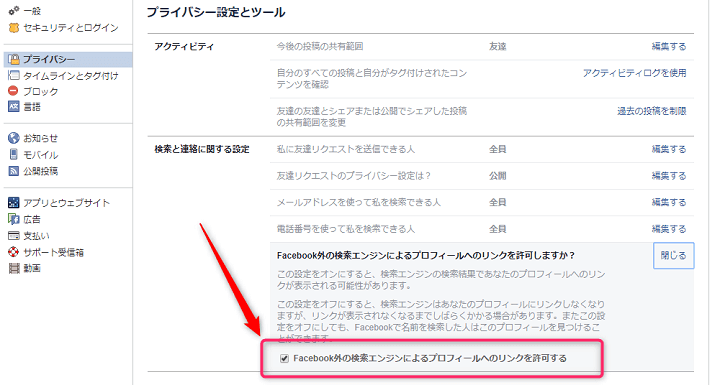Open お知らせ notification settings
Viewport: 720px width, 385px height.
click(40, 138)
